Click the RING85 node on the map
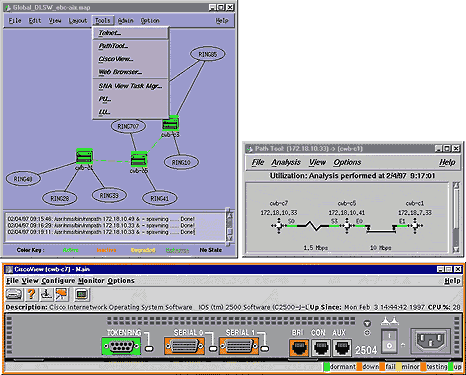Image resolution: width=466 pixels, height=375 pixels. (208, 54)
